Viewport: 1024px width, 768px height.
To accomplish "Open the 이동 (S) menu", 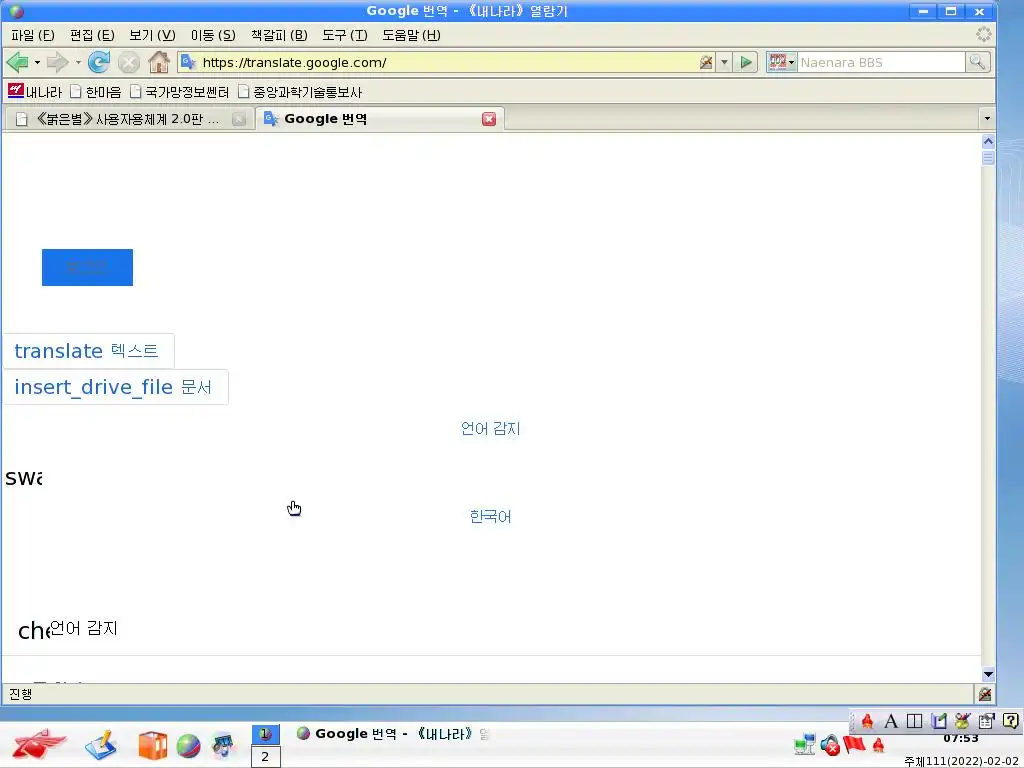I will (x=213, y=35).
